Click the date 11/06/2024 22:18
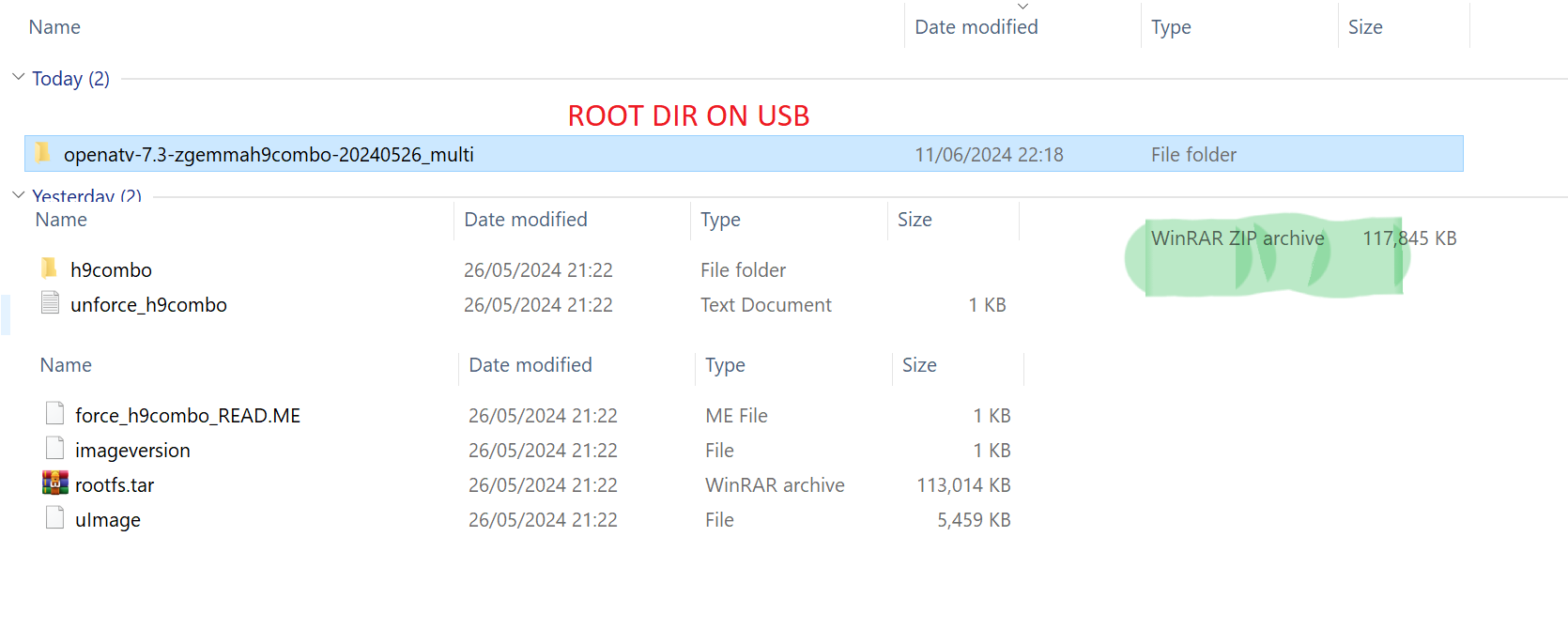This screenshot has width=1568, height=644. click(x=990, y=155)
